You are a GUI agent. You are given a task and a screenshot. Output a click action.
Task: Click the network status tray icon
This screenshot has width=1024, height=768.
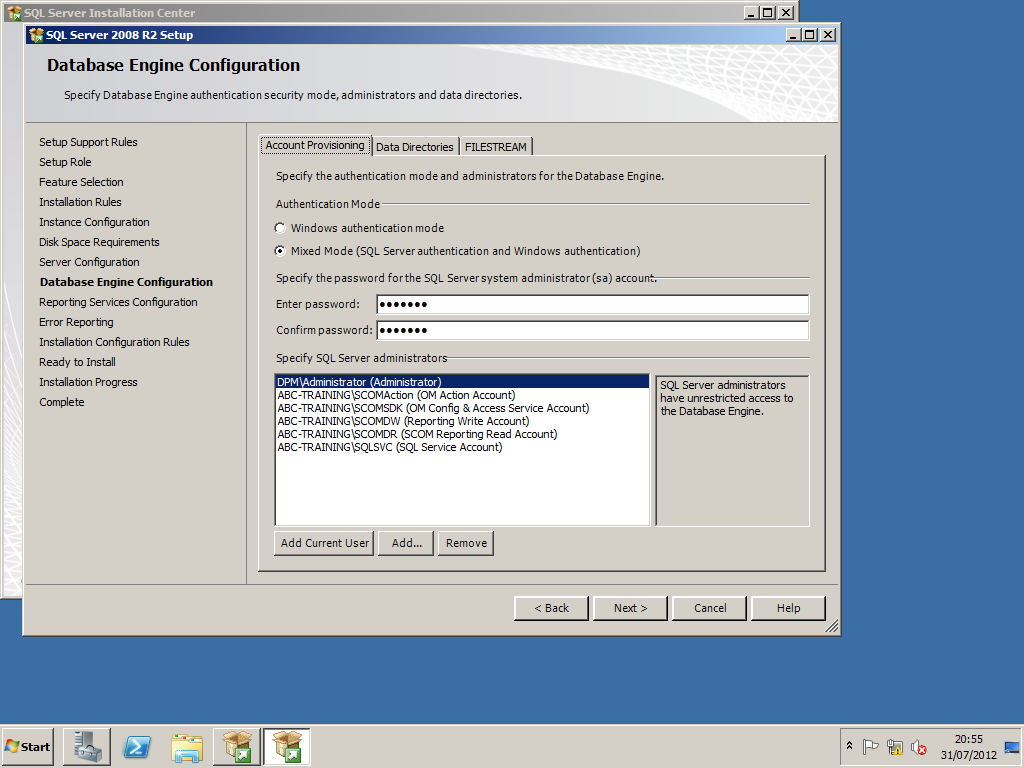895,746
